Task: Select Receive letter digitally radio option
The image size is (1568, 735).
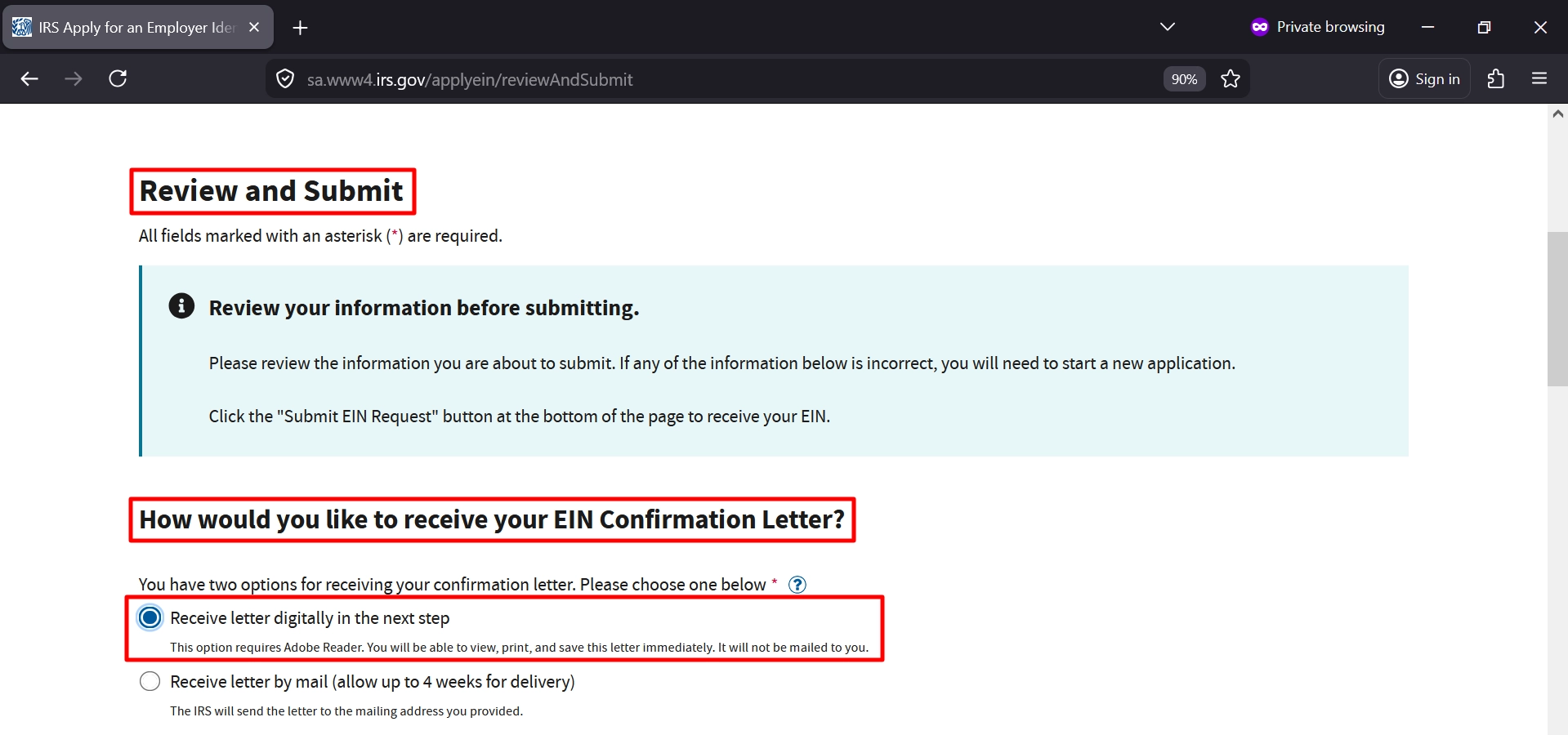Action: pos(150,618)
